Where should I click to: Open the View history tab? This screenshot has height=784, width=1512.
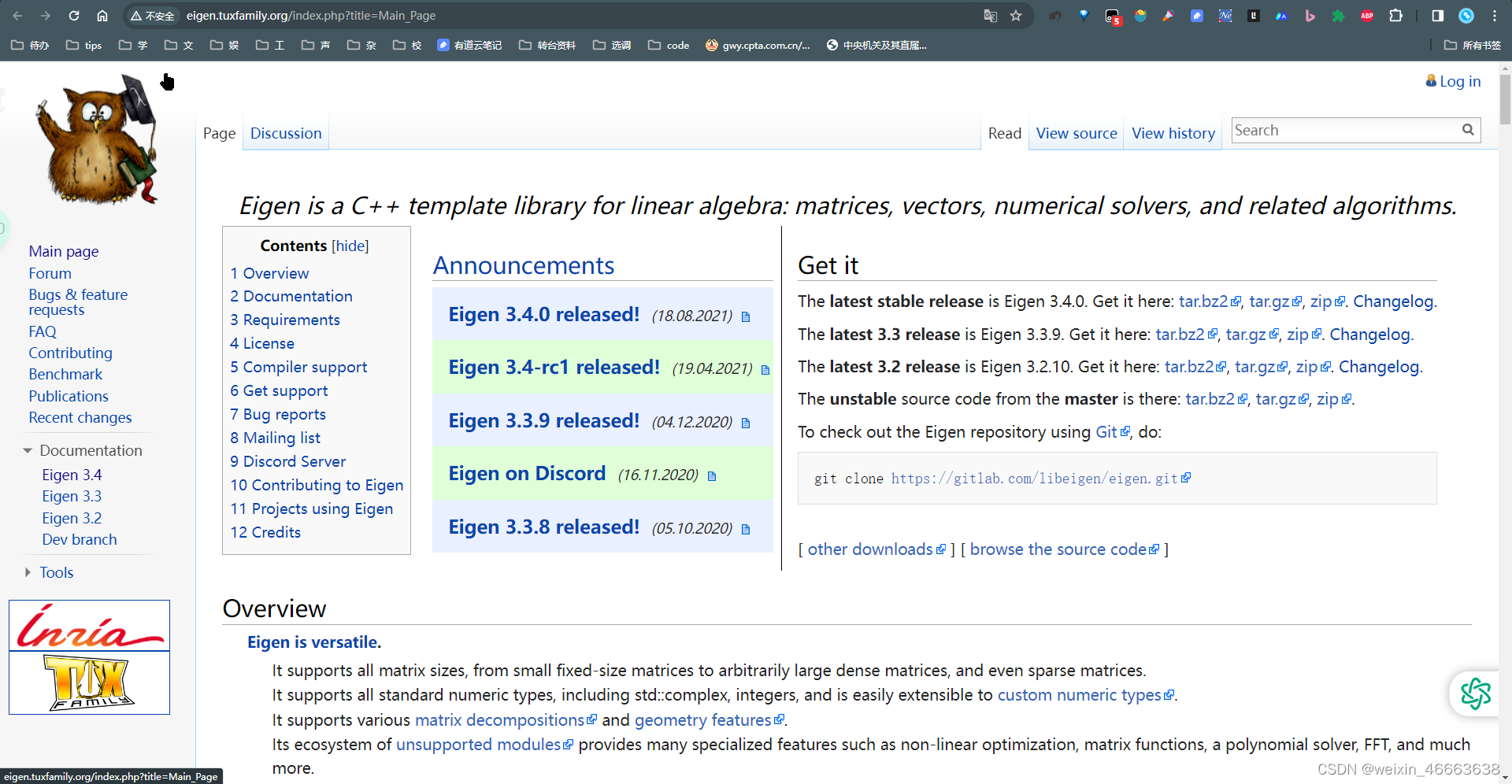pyautogui.click(x=1173, y=133)
